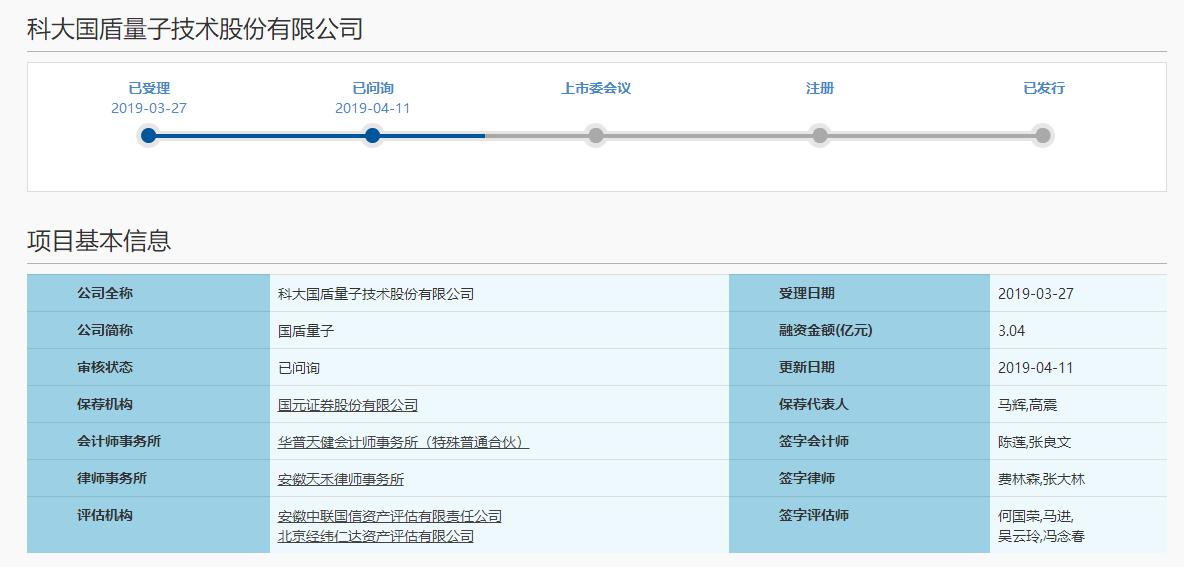Viewport: 1184px width, 567px height.
Task: Click the 已受理 progress step dot
Action: [149, 136]
